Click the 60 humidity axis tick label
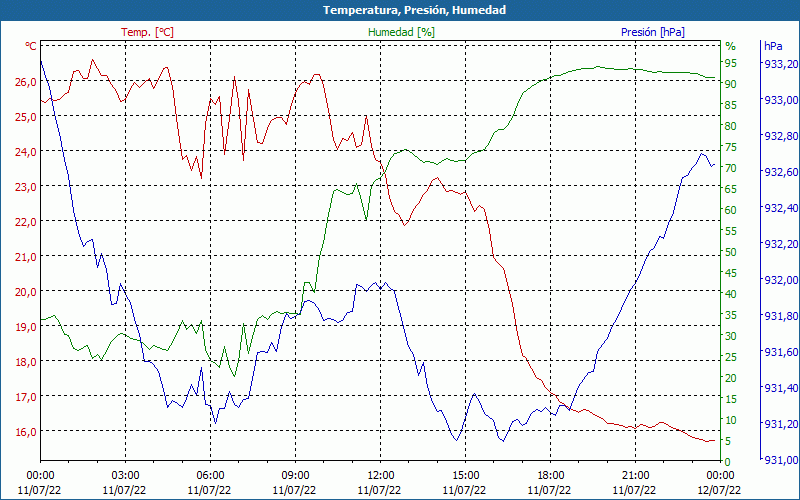This screenshot has width=800, height=500. click(731, 210)
